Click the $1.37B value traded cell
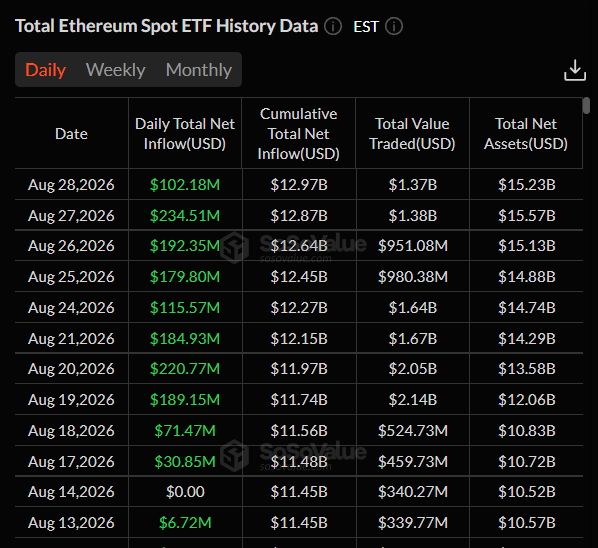This screenshot has width=598, height=548. coord(413,185)
